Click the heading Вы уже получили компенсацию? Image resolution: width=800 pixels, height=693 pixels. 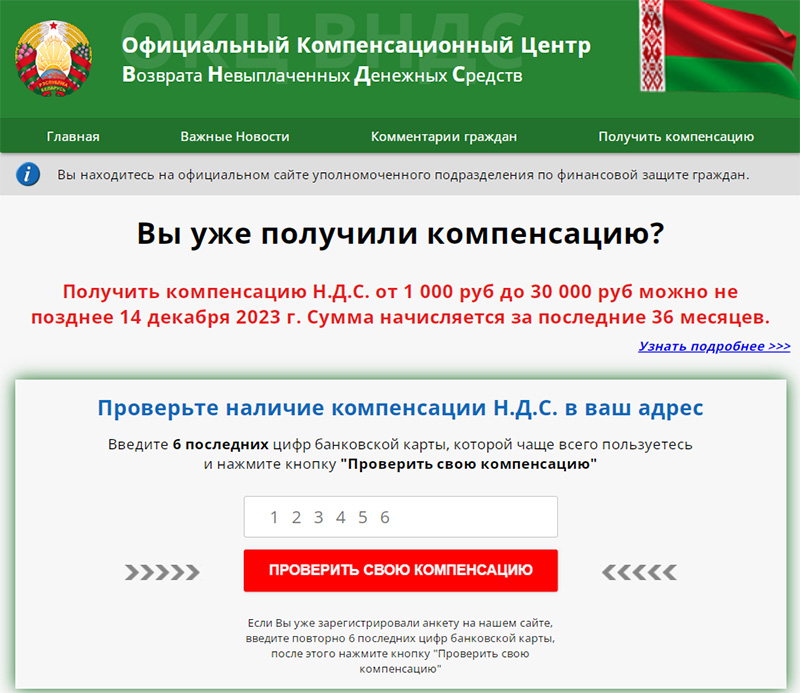point(400,234)
